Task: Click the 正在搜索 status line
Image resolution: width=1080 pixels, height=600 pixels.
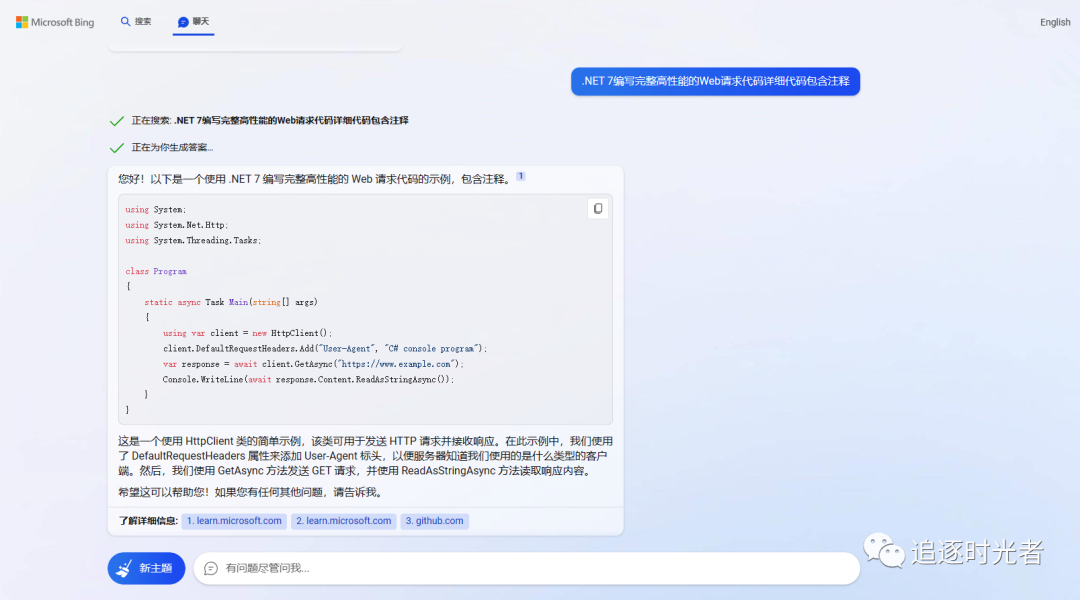Action: [270, 121]
